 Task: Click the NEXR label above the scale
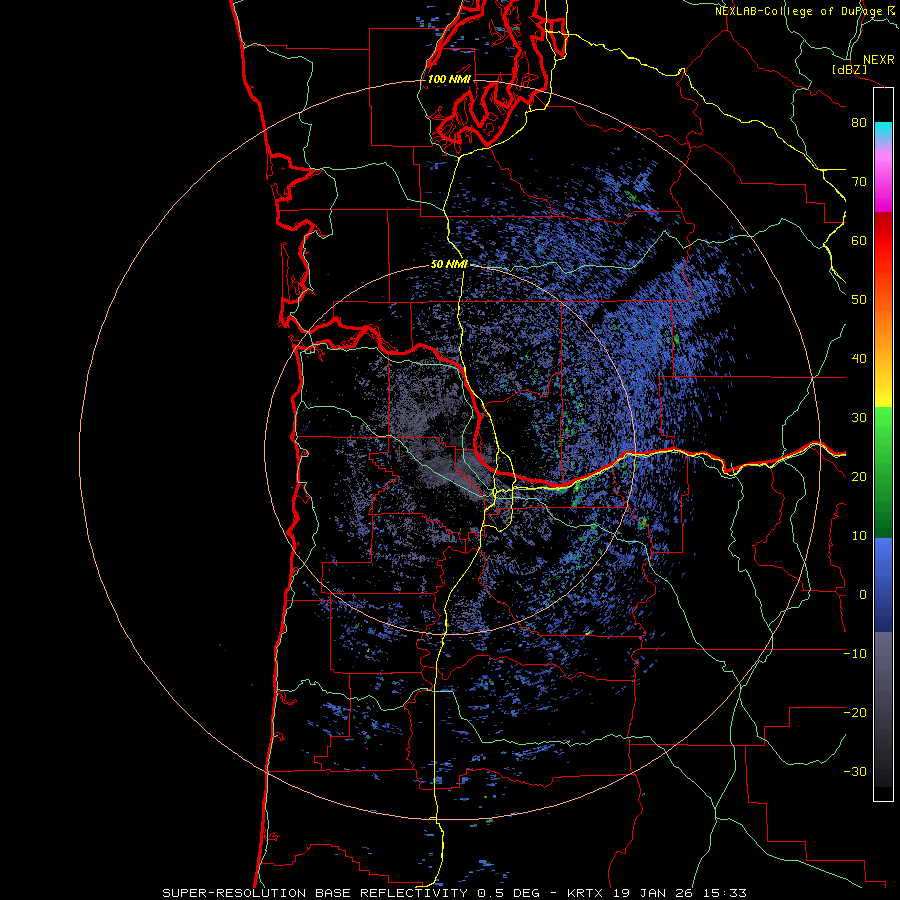[x=878, y=60]
